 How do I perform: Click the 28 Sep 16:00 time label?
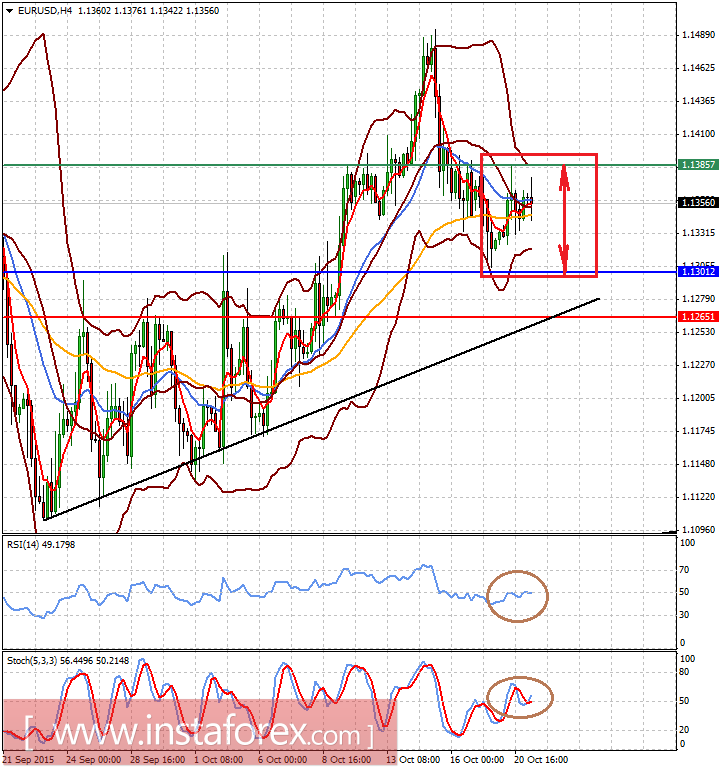(158, 760)
